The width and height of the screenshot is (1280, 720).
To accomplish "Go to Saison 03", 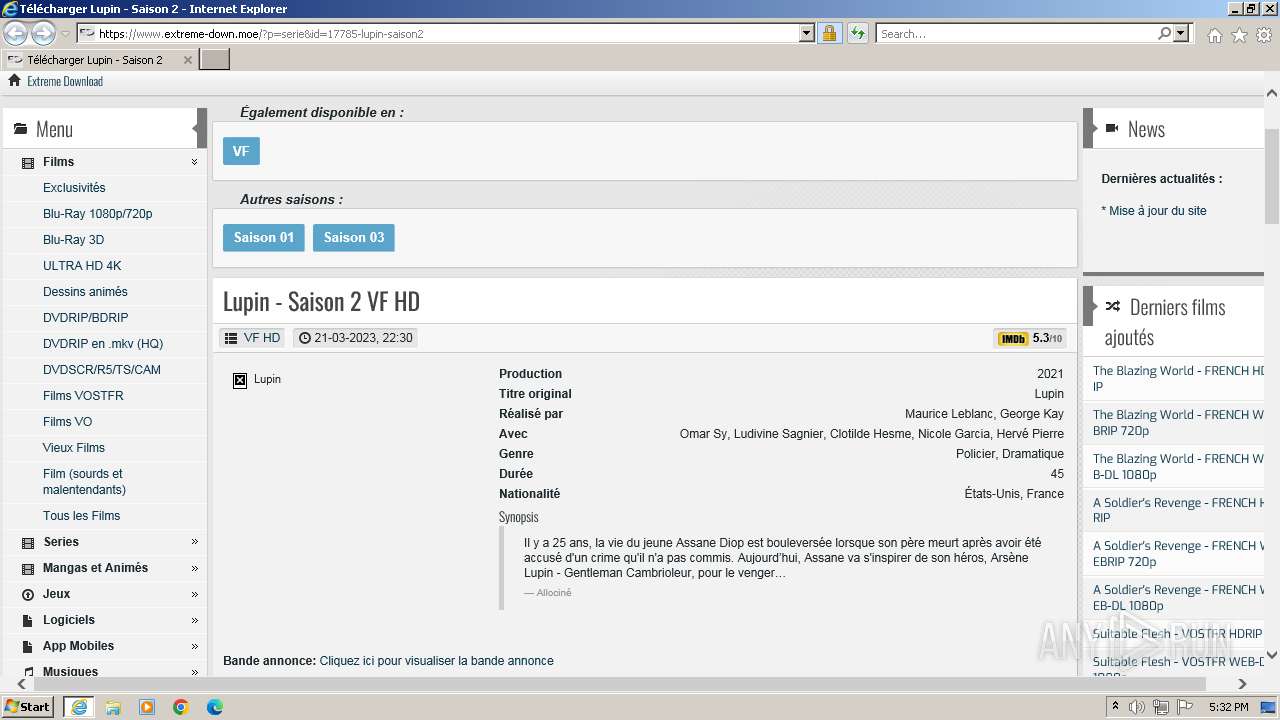I will 354,238.
